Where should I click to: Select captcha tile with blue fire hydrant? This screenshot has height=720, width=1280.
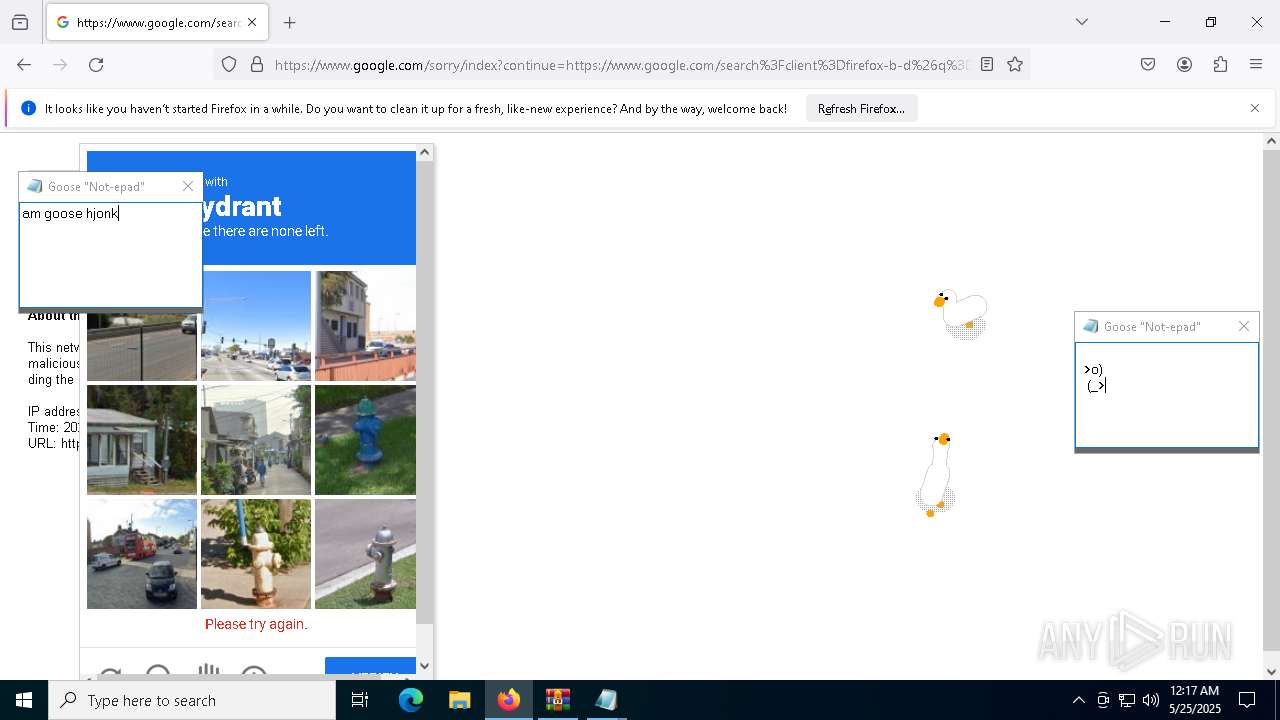tap(365, 440)
